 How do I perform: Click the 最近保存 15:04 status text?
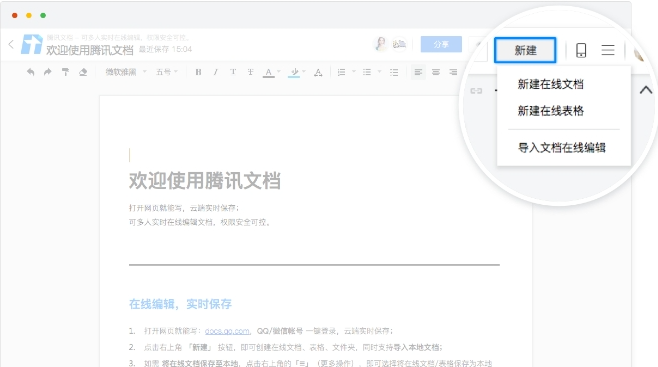pyautogui.click(x=165, y=49)
